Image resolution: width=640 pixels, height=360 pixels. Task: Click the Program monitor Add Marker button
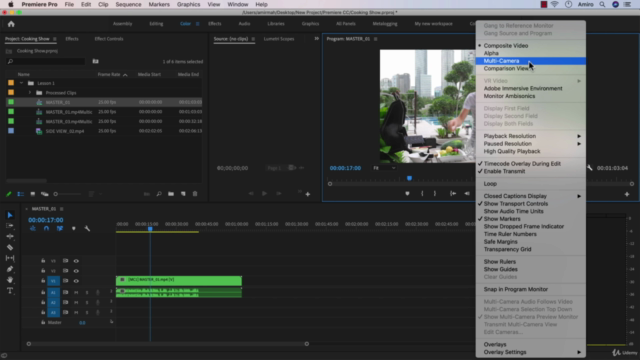[407, 193]
